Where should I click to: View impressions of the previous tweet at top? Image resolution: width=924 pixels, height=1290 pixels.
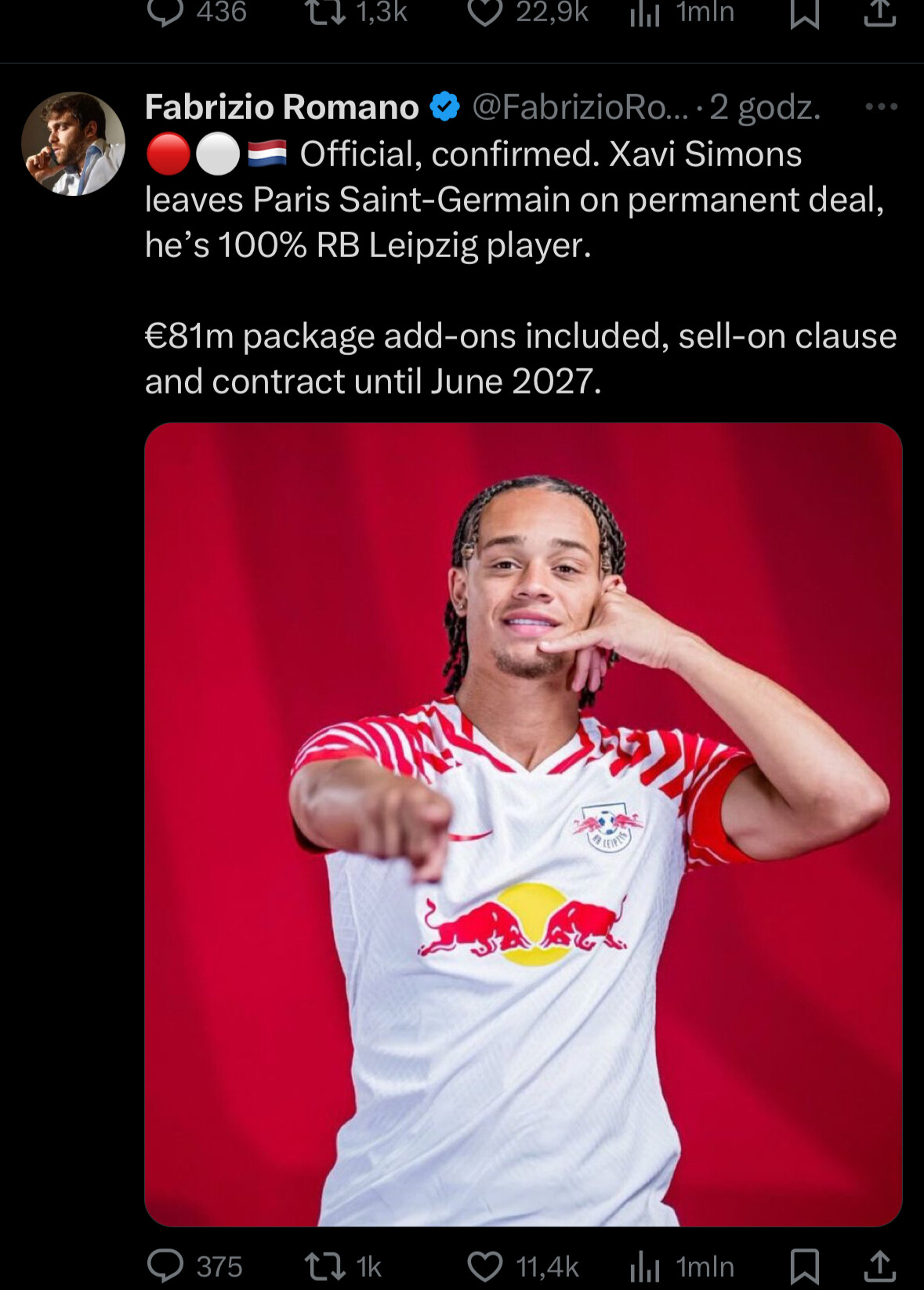click(x=682, y=12)
